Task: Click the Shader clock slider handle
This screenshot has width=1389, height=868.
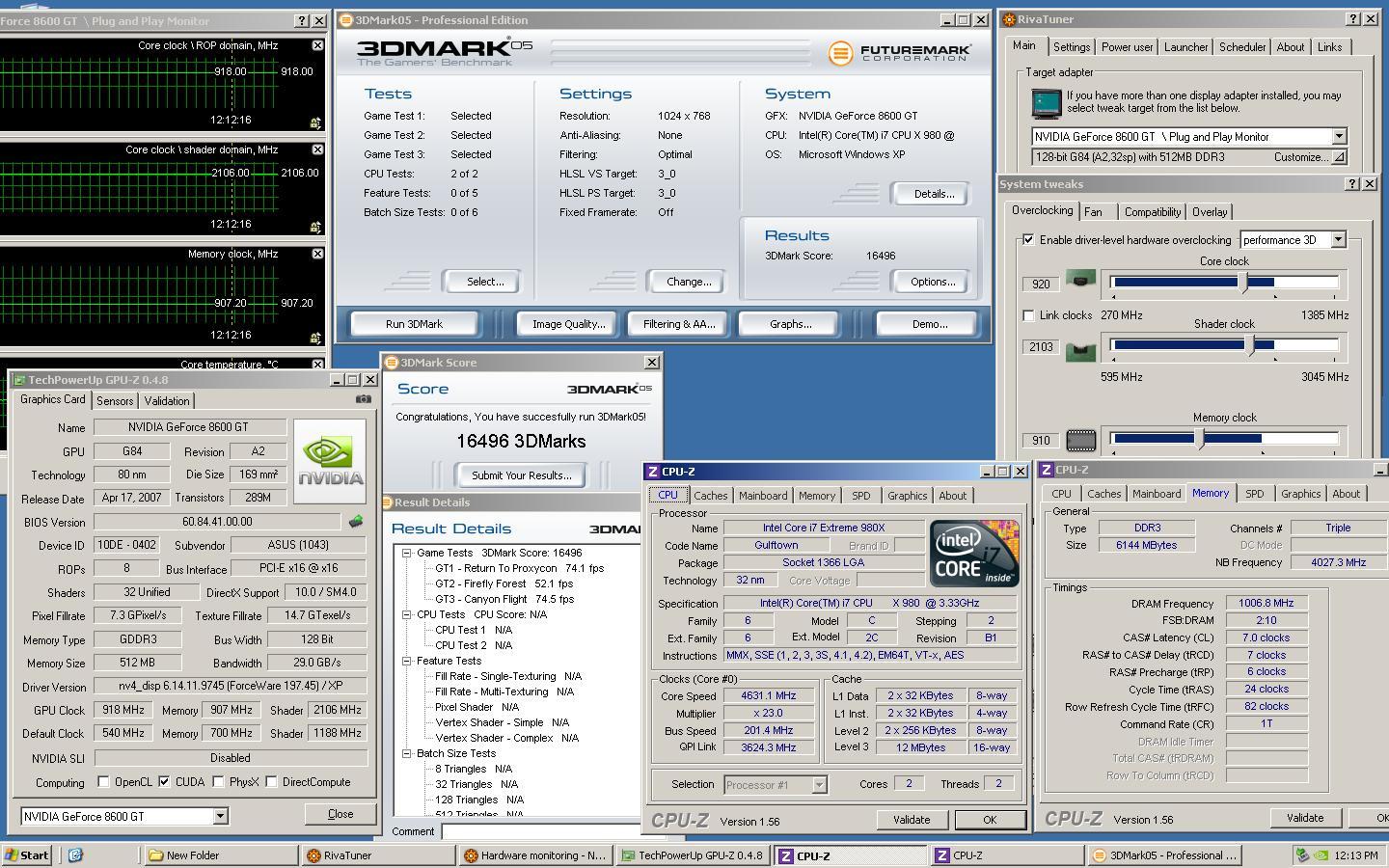Action: (1252, 344)
